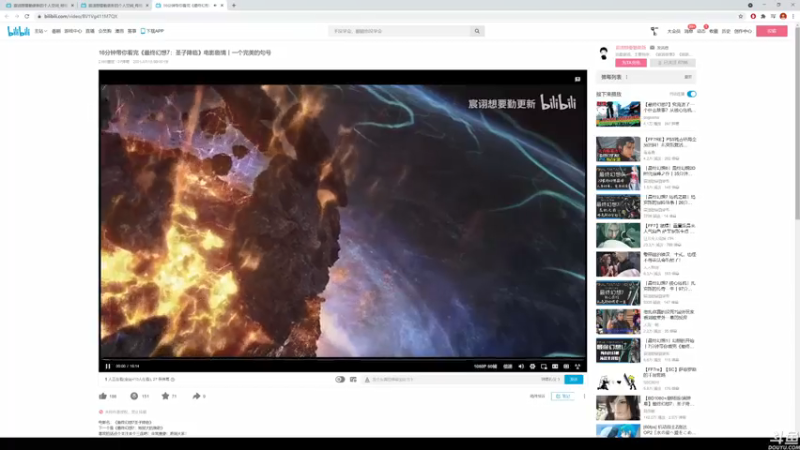The image size is (800, 450).
Task: Open 会员购 in the top navigation
Action: (x=105, y=31)
